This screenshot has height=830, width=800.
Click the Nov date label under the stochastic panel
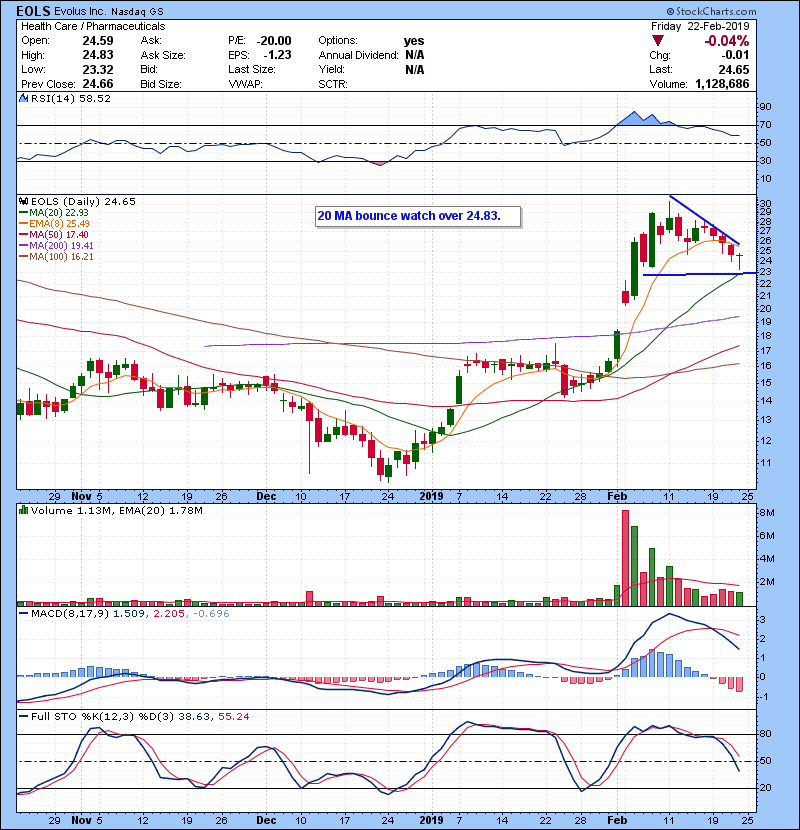[82, 820]
